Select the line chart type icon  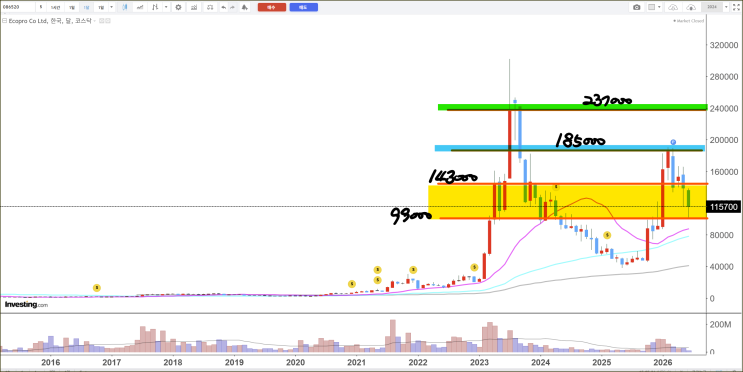(x=140, y=7)
